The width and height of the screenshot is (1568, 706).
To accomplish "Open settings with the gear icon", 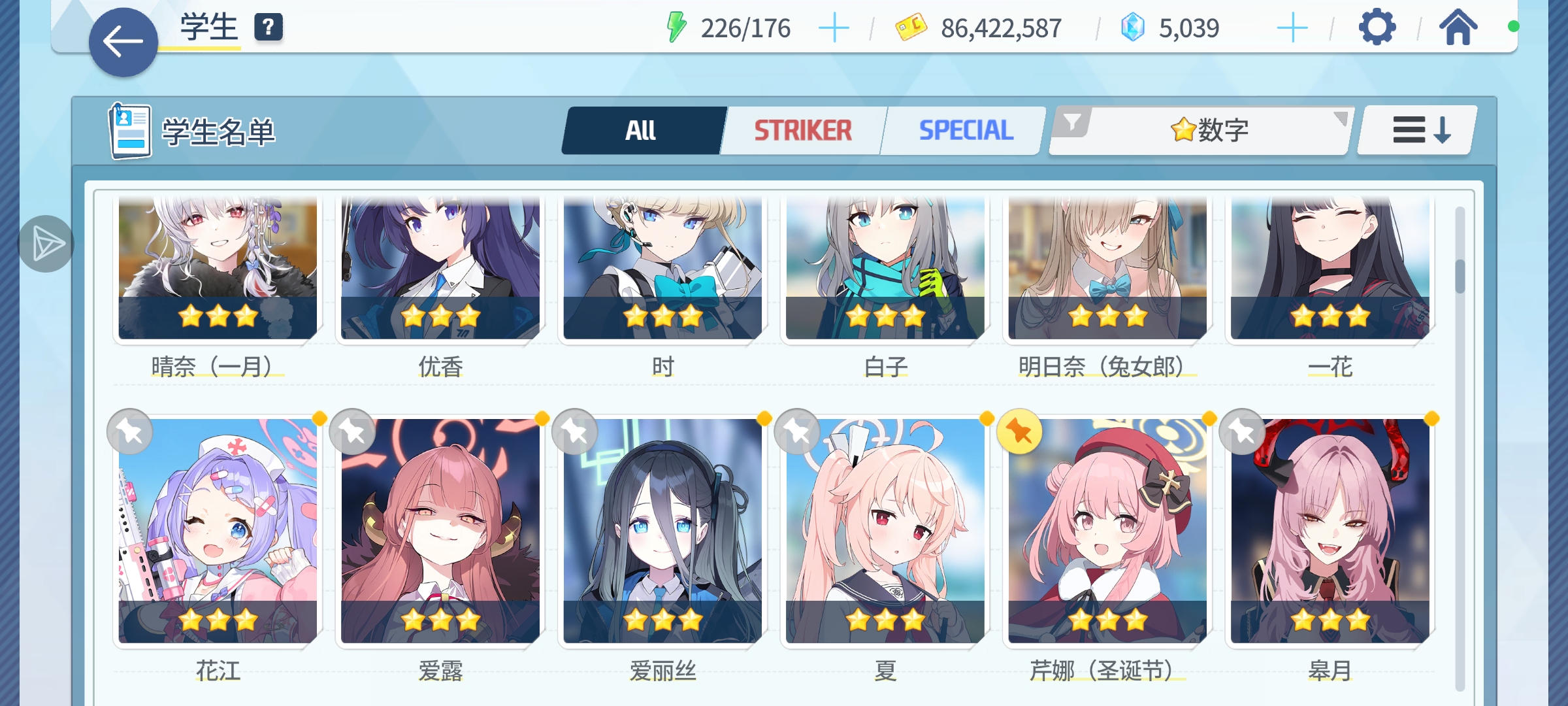I will tap(1377, 27).
